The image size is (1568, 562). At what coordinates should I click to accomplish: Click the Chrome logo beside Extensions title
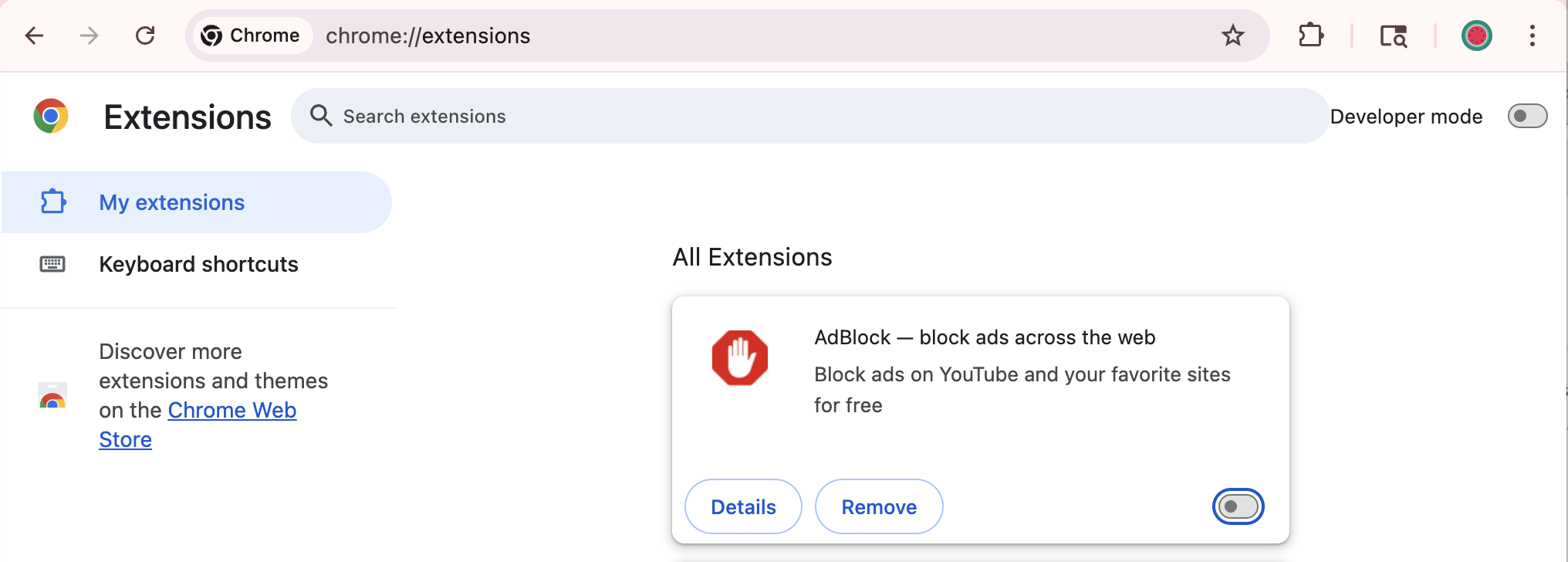(x=51, y=117)
